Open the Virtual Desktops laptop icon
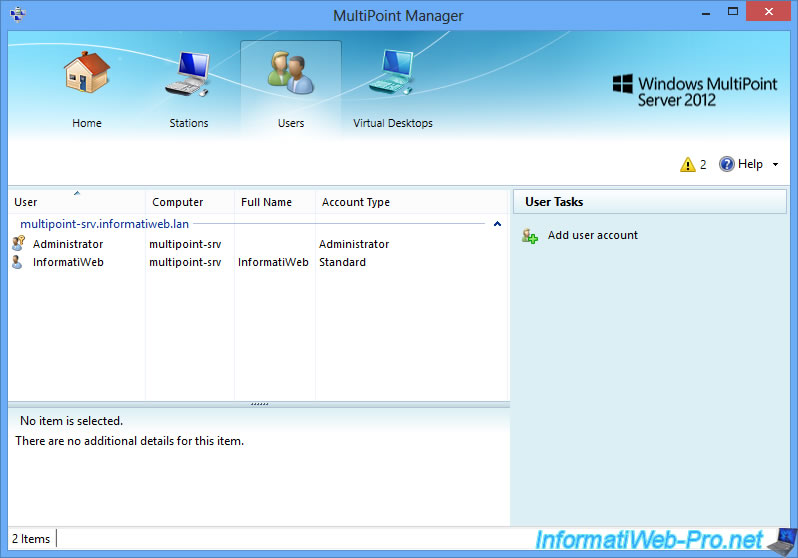 coord(392,72)
